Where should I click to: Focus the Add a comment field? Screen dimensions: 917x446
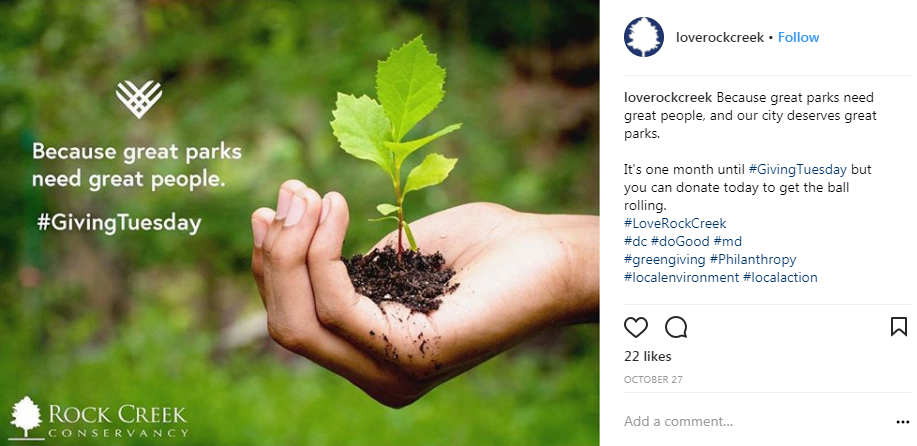tap(754, 421)
